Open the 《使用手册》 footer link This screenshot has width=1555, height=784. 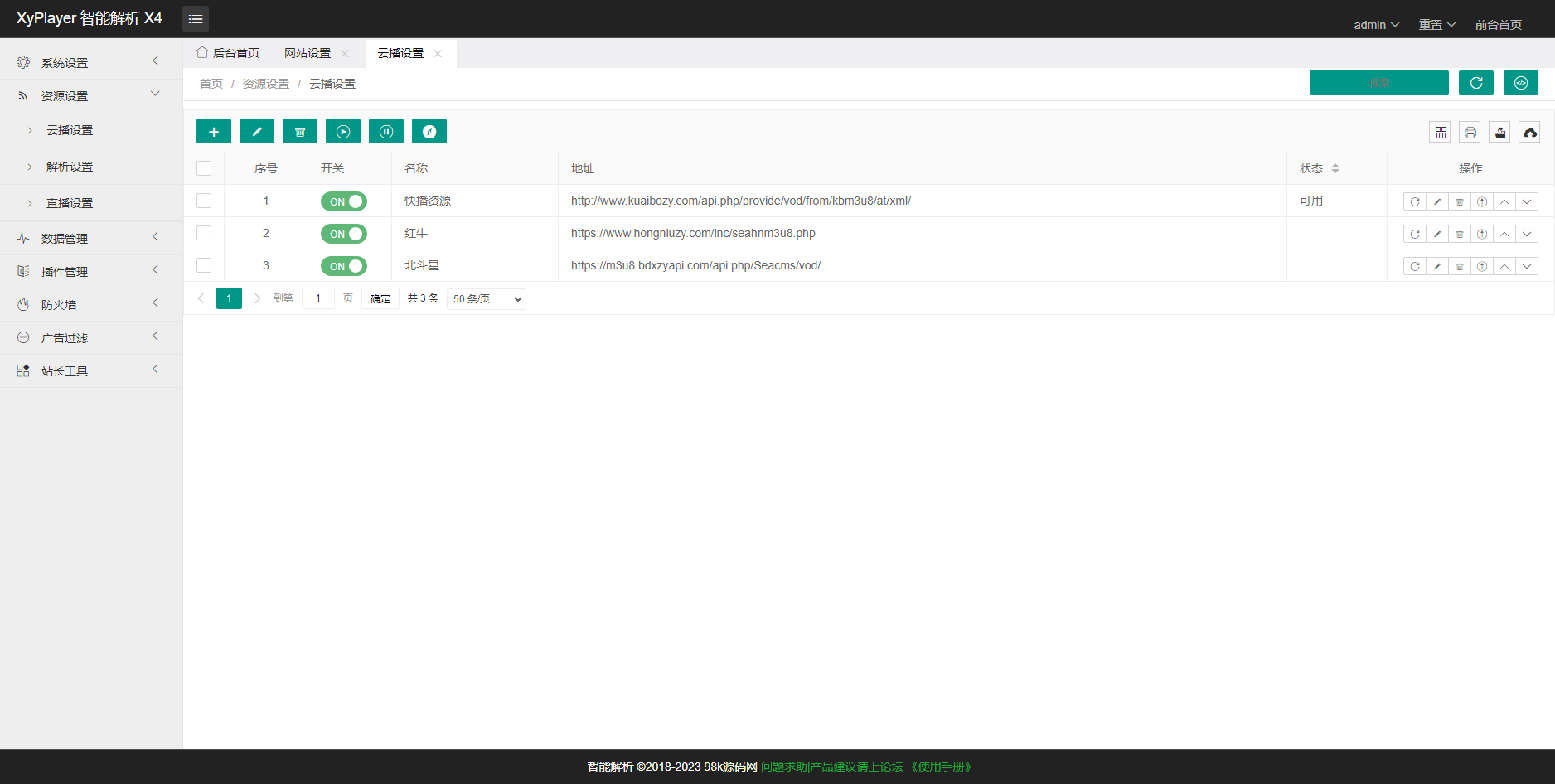tap(941, 767)
